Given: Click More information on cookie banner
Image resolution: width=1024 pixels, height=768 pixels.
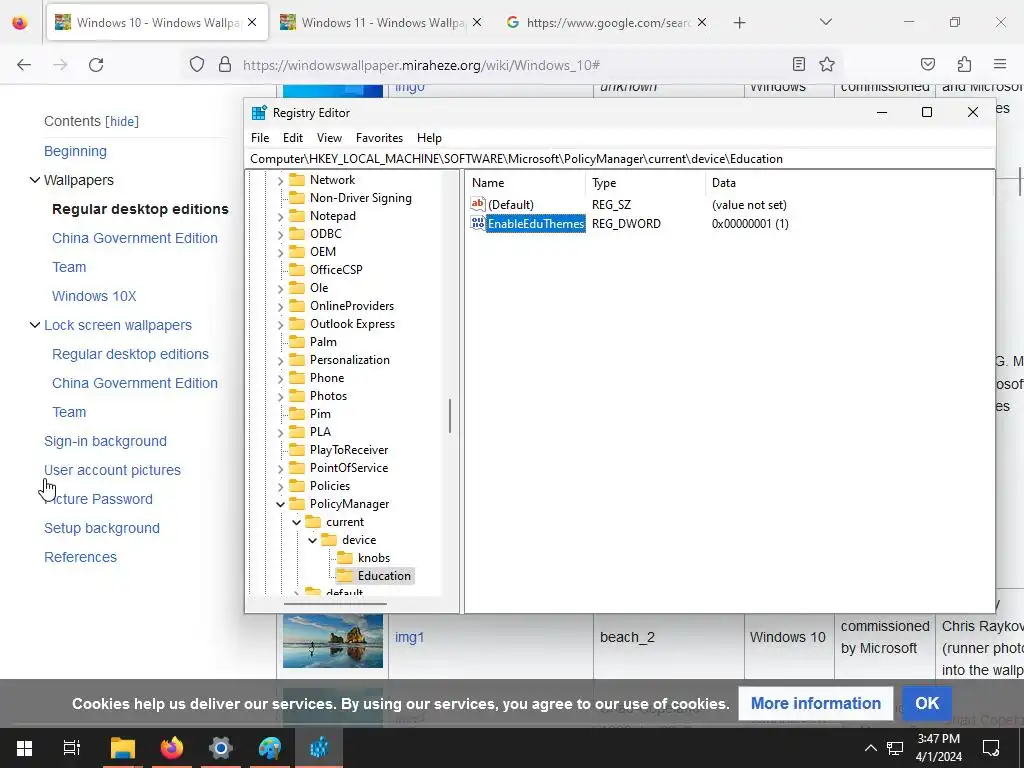Looking at the screenshot, I should pos(816,703).
